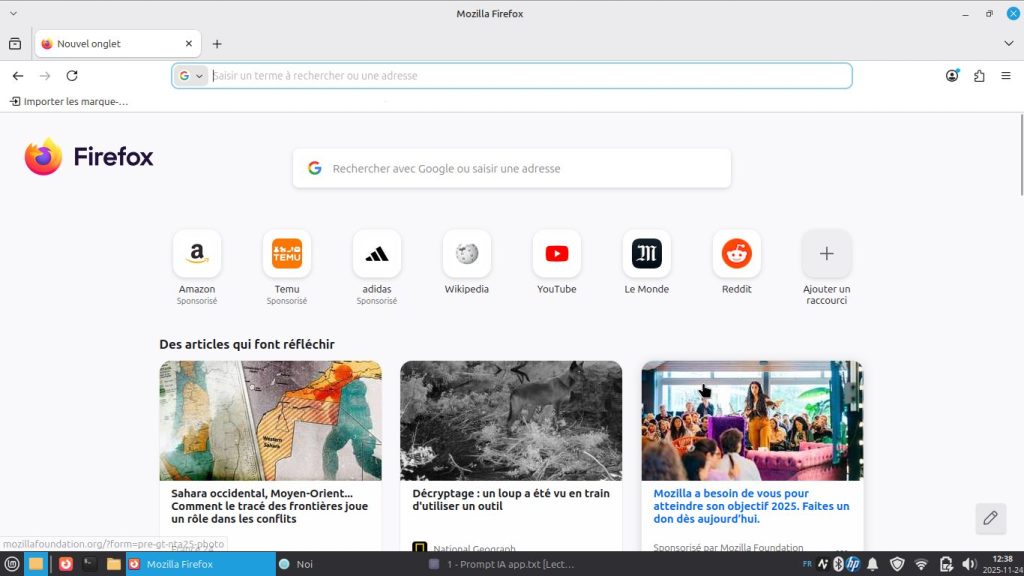Reload the page with the refresh icon
Image resolution: width=1024 pixels, height=576 pixels.
click(72, 76)
